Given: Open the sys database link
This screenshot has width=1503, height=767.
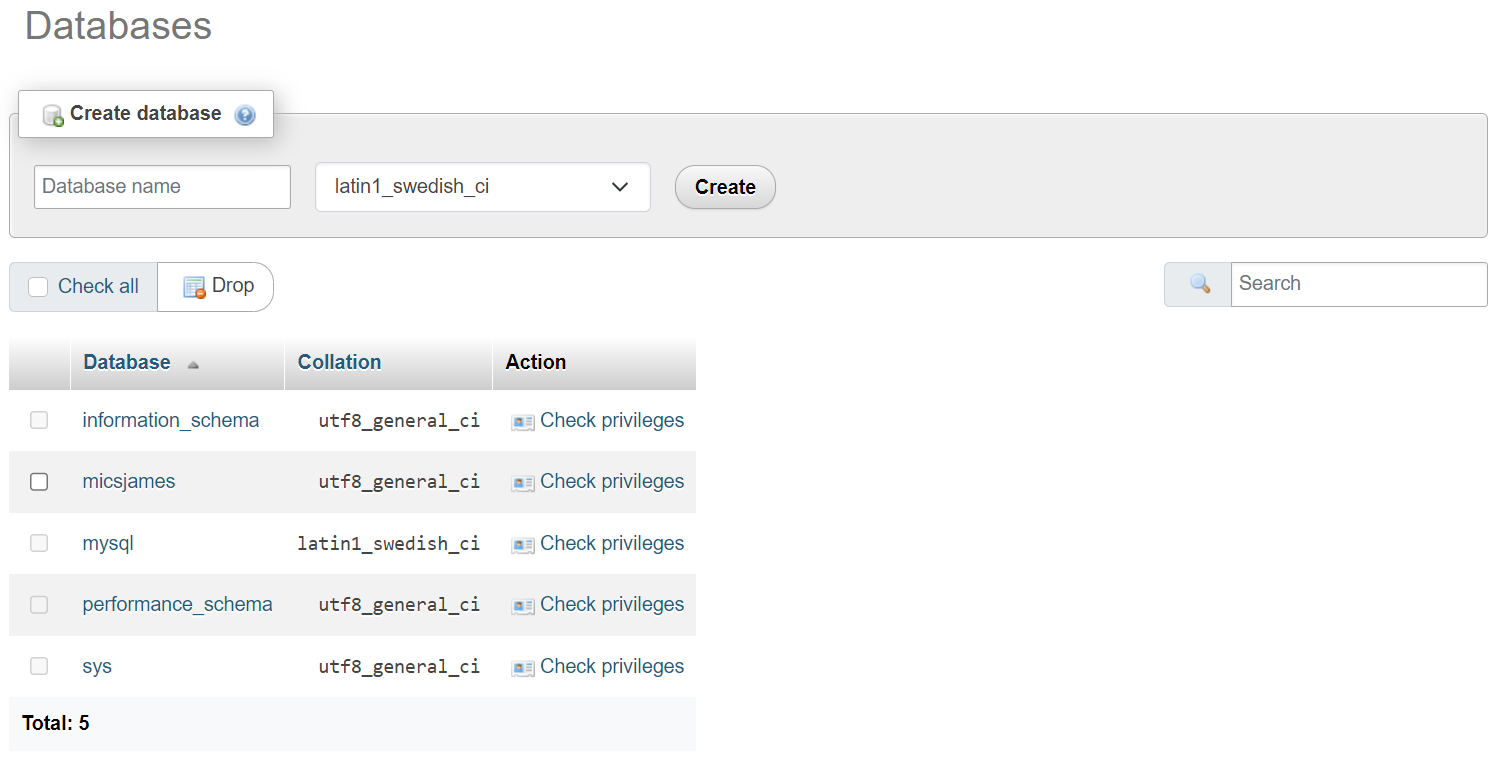Looking at the screenshot, I should click(x=96, y=666).
